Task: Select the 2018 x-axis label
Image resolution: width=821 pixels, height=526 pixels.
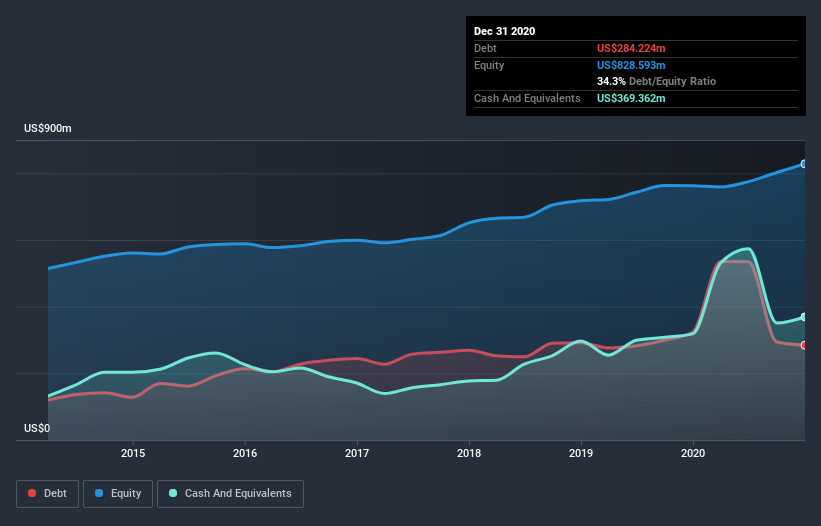Action: pyautogui.click(x=469, y=453)
